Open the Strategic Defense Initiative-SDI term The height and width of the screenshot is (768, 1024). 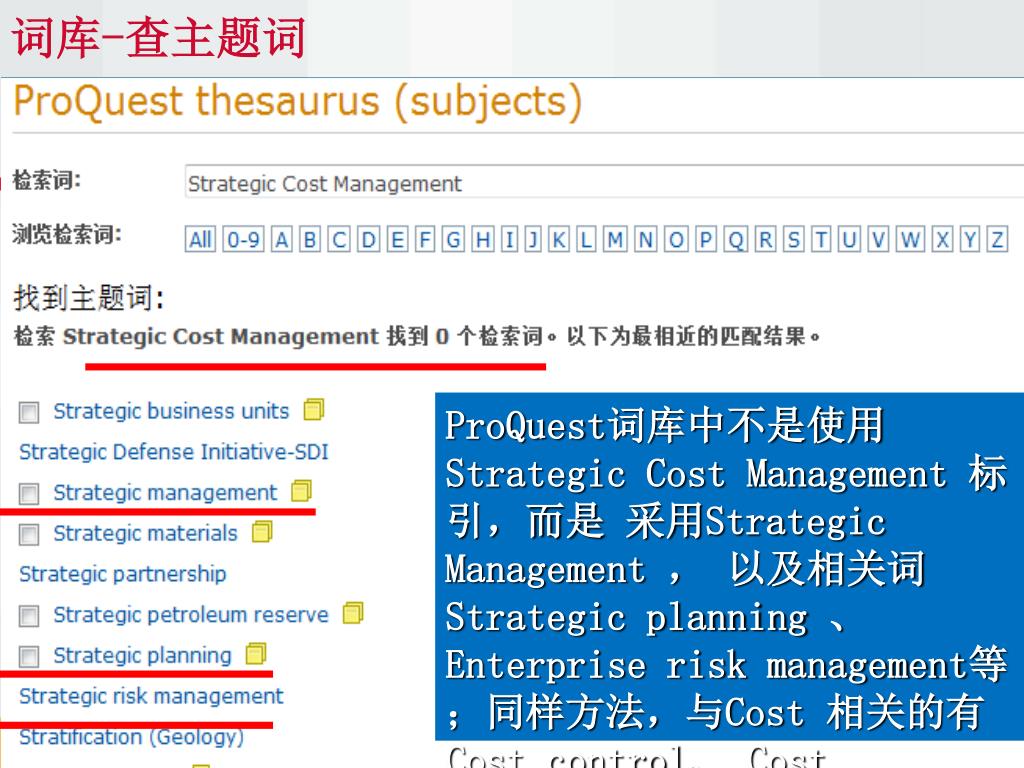174,451
